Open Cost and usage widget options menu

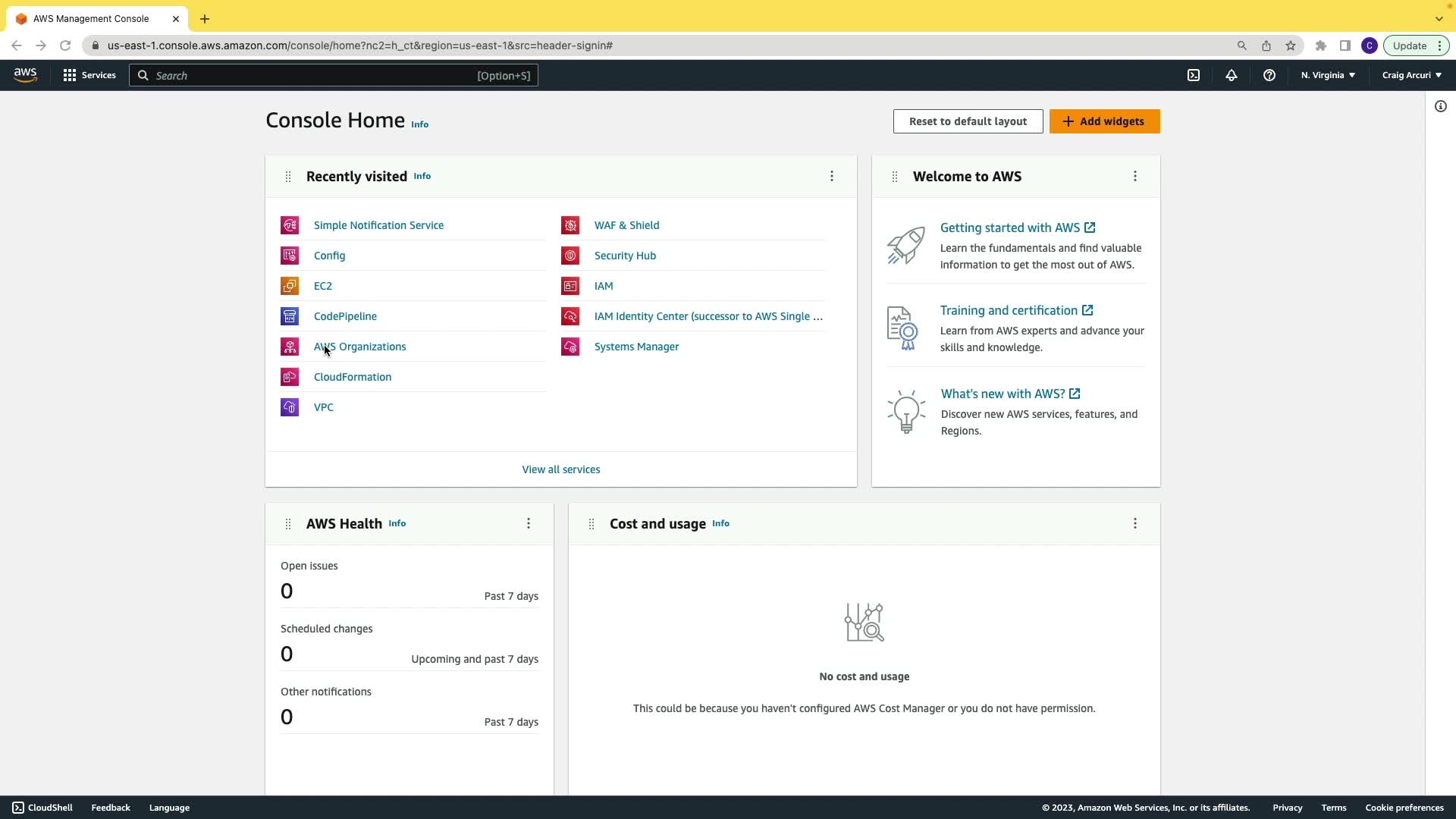pos(1135,523)
